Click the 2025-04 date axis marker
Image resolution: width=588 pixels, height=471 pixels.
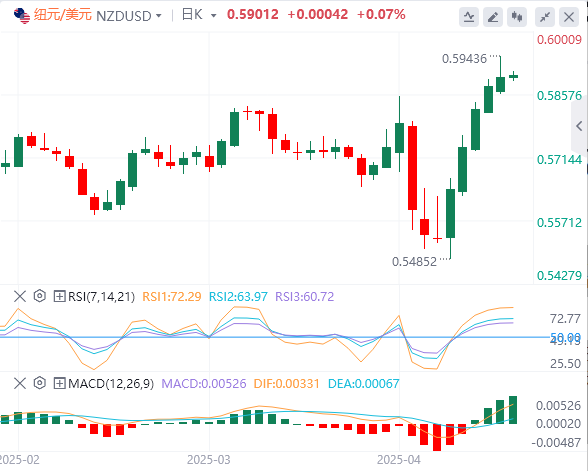click(399, 459)
